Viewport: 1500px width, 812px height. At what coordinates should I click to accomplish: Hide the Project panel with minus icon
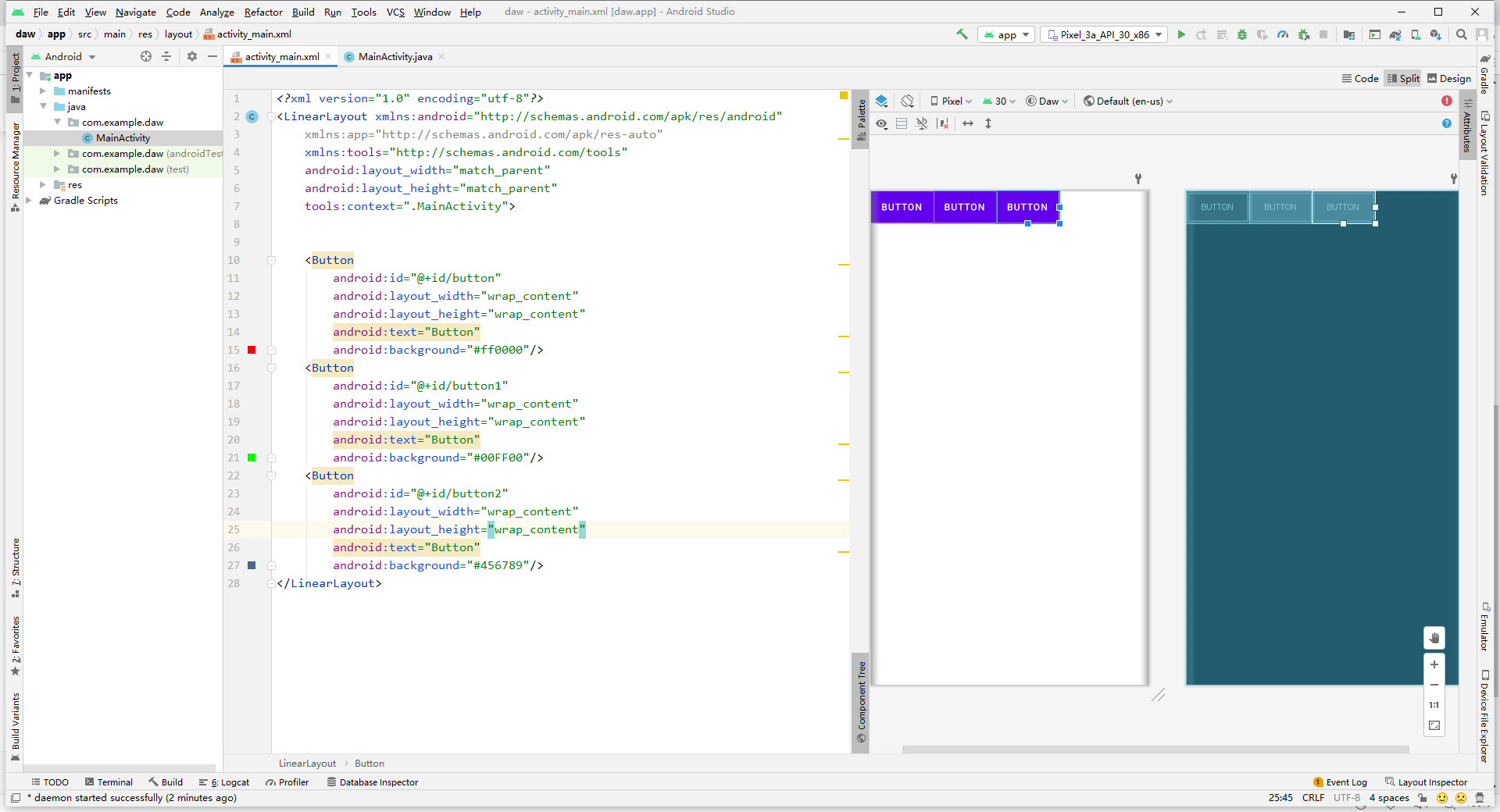point(212,56)
